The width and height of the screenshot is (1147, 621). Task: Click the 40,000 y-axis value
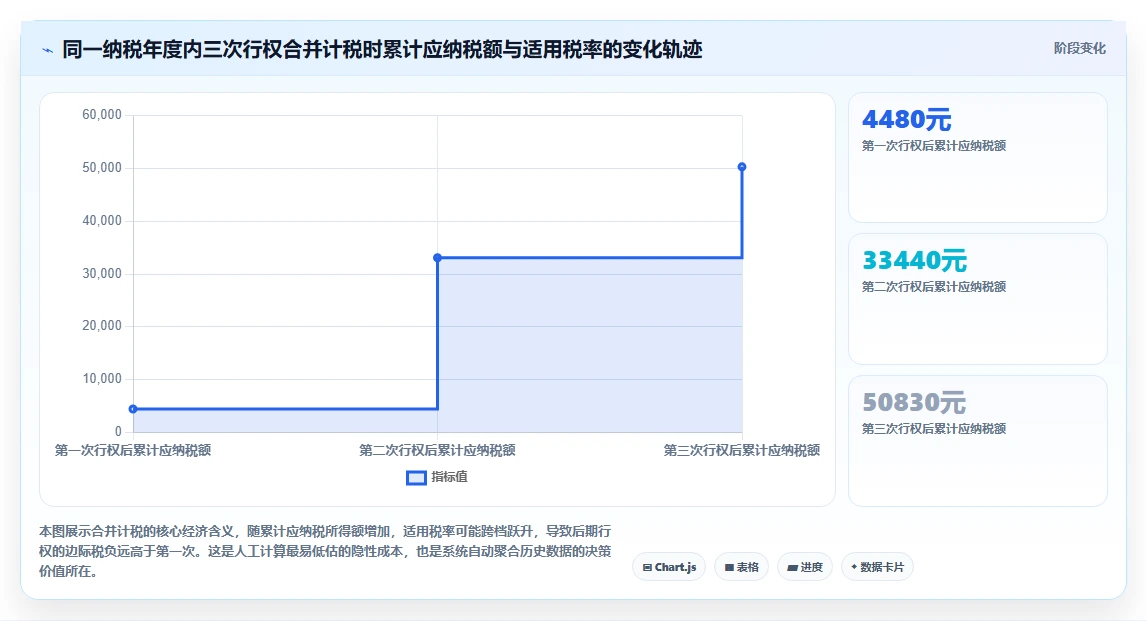[102, 220]
